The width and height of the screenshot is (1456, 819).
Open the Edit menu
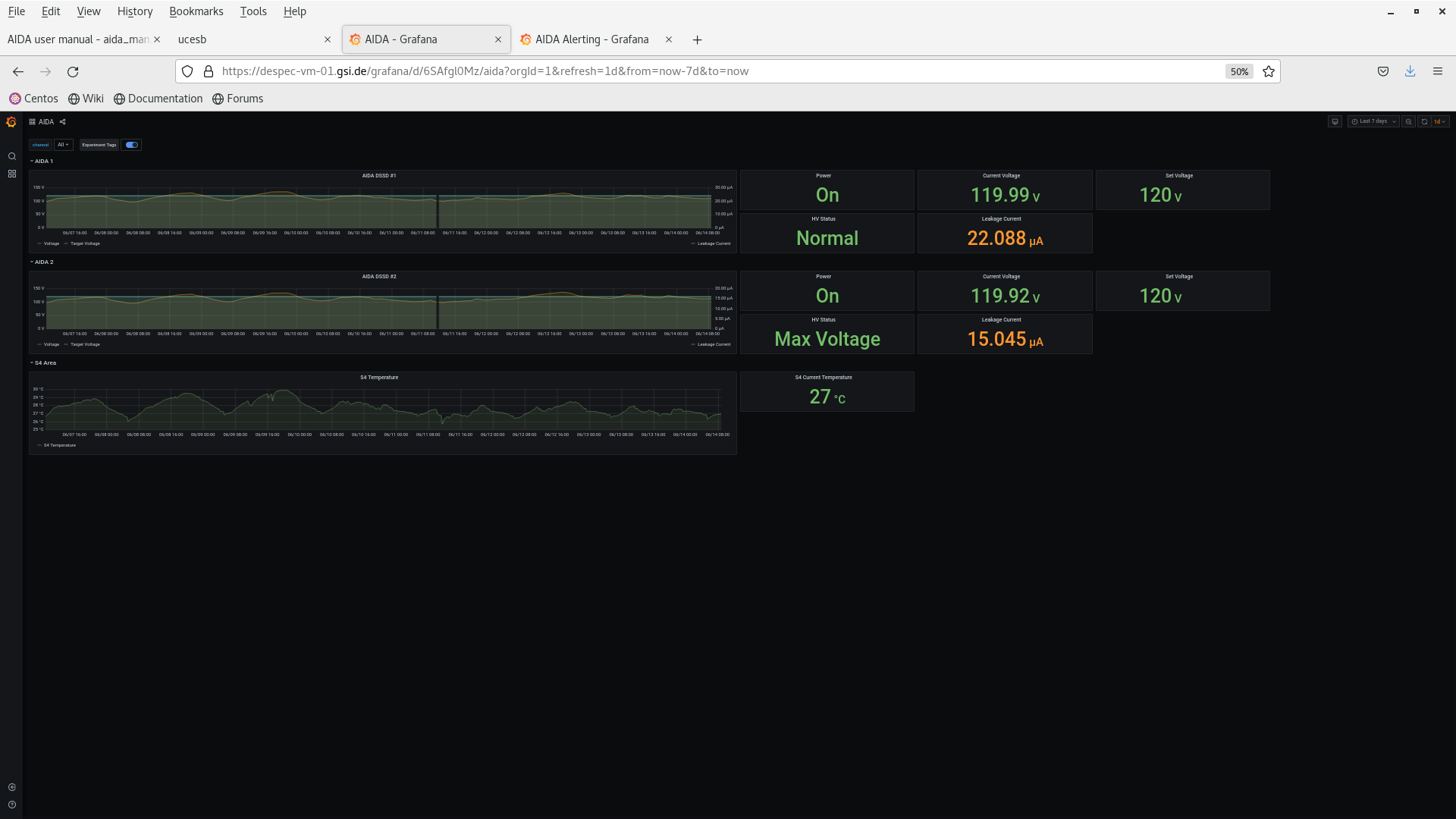point(51,11)
